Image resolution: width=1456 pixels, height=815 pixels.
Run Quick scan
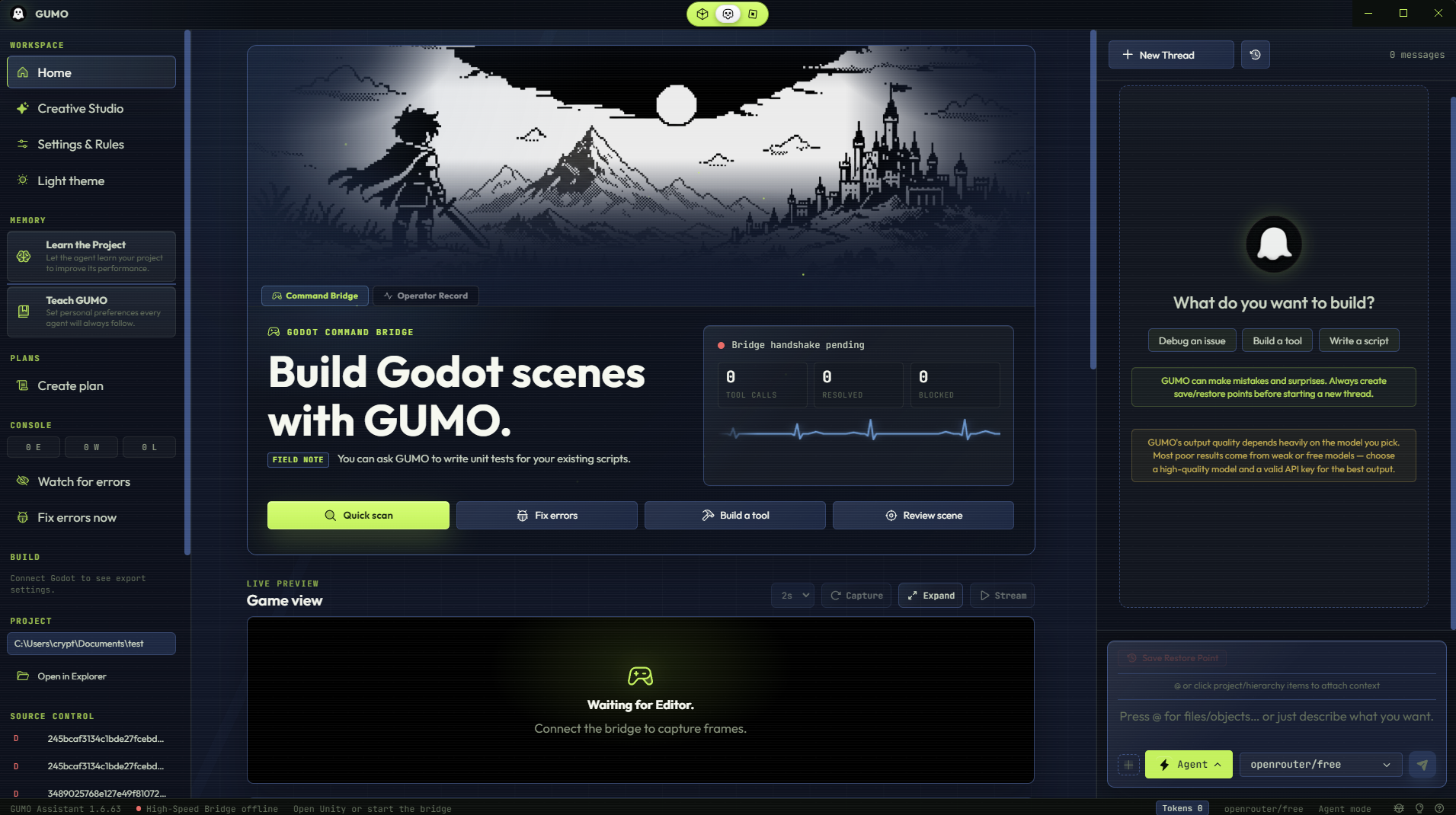coord(358,516)
